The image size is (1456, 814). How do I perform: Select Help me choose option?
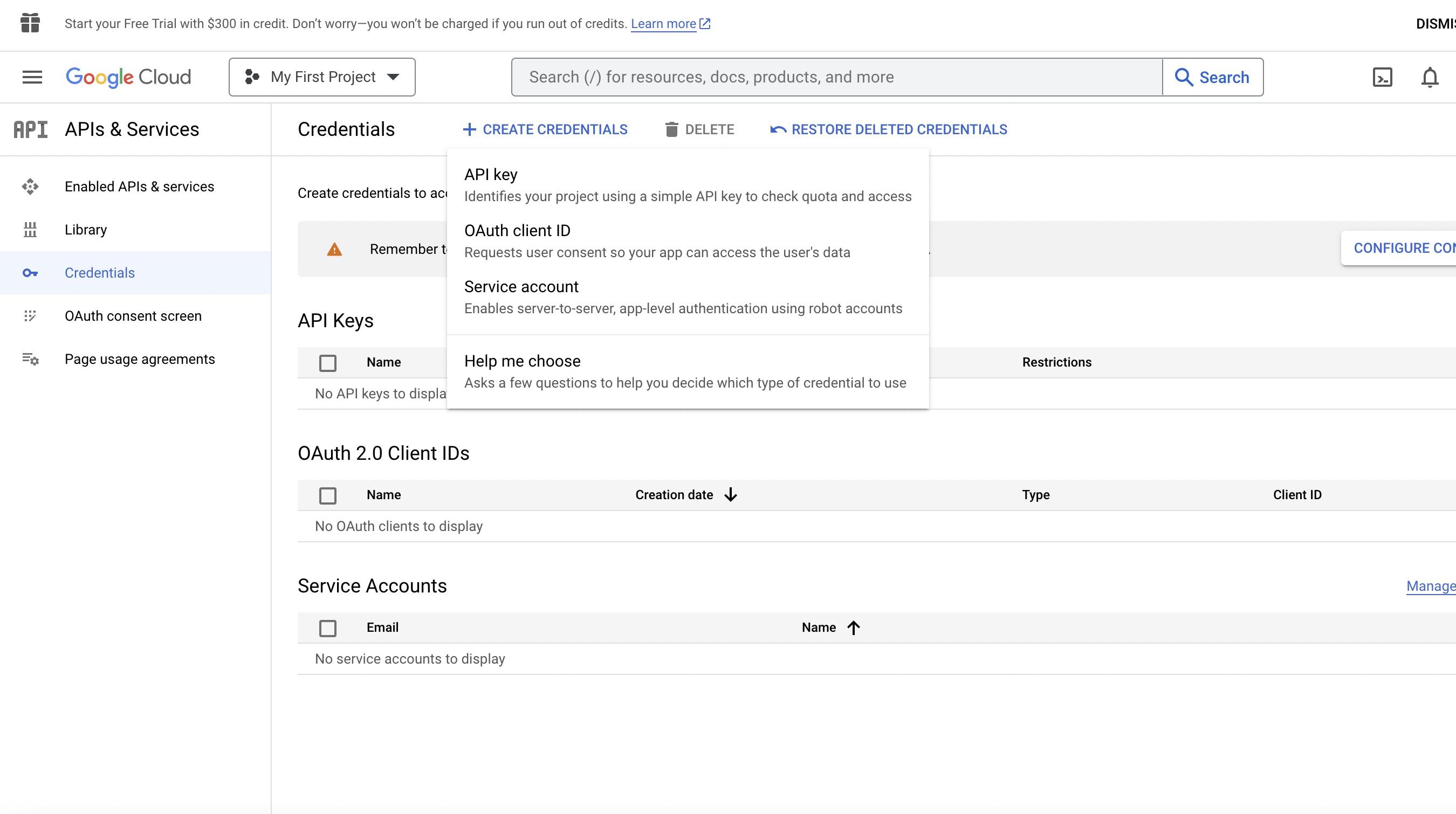click(688, 371)
